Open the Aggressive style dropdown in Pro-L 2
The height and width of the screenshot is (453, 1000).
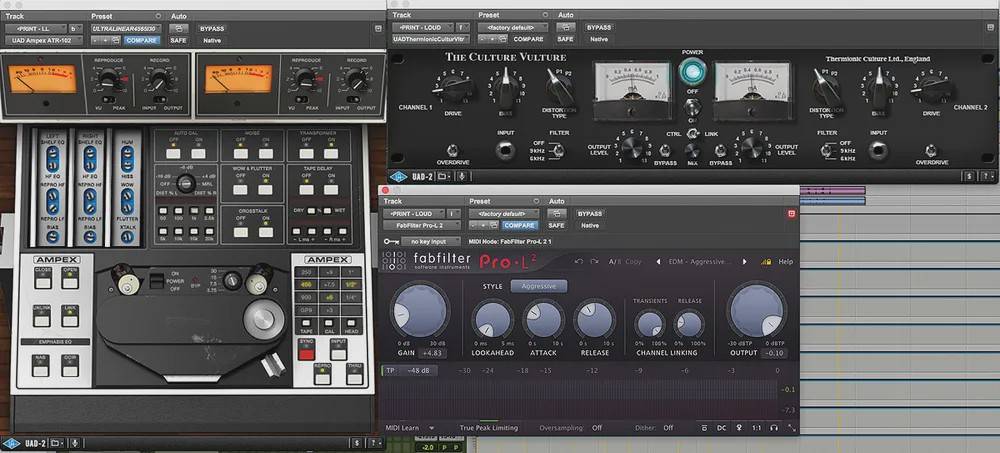tap(539, 286)
